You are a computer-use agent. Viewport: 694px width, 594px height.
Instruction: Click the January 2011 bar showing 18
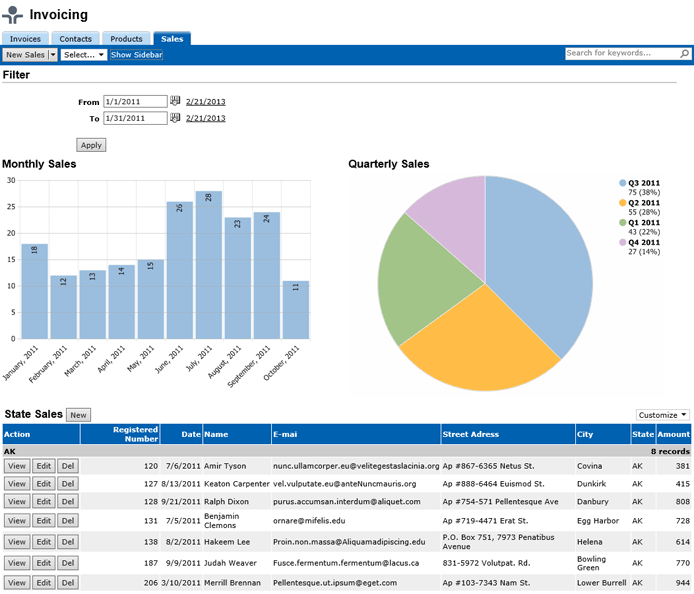tap(35, 291)
